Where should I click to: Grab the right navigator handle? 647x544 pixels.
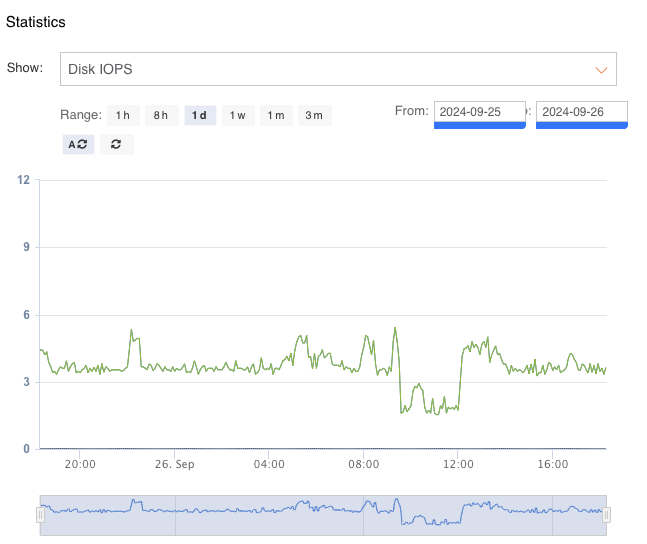(x=606, y=515)
